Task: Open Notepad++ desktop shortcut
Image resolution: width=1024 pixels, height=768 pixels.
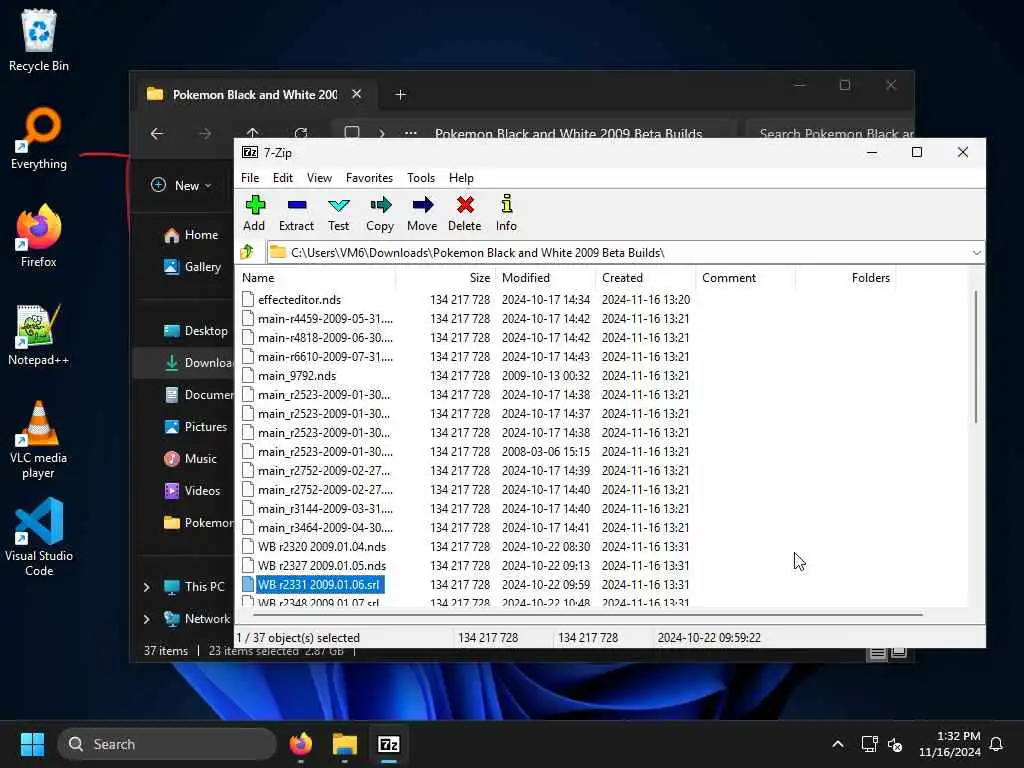Action: point(39,335)
